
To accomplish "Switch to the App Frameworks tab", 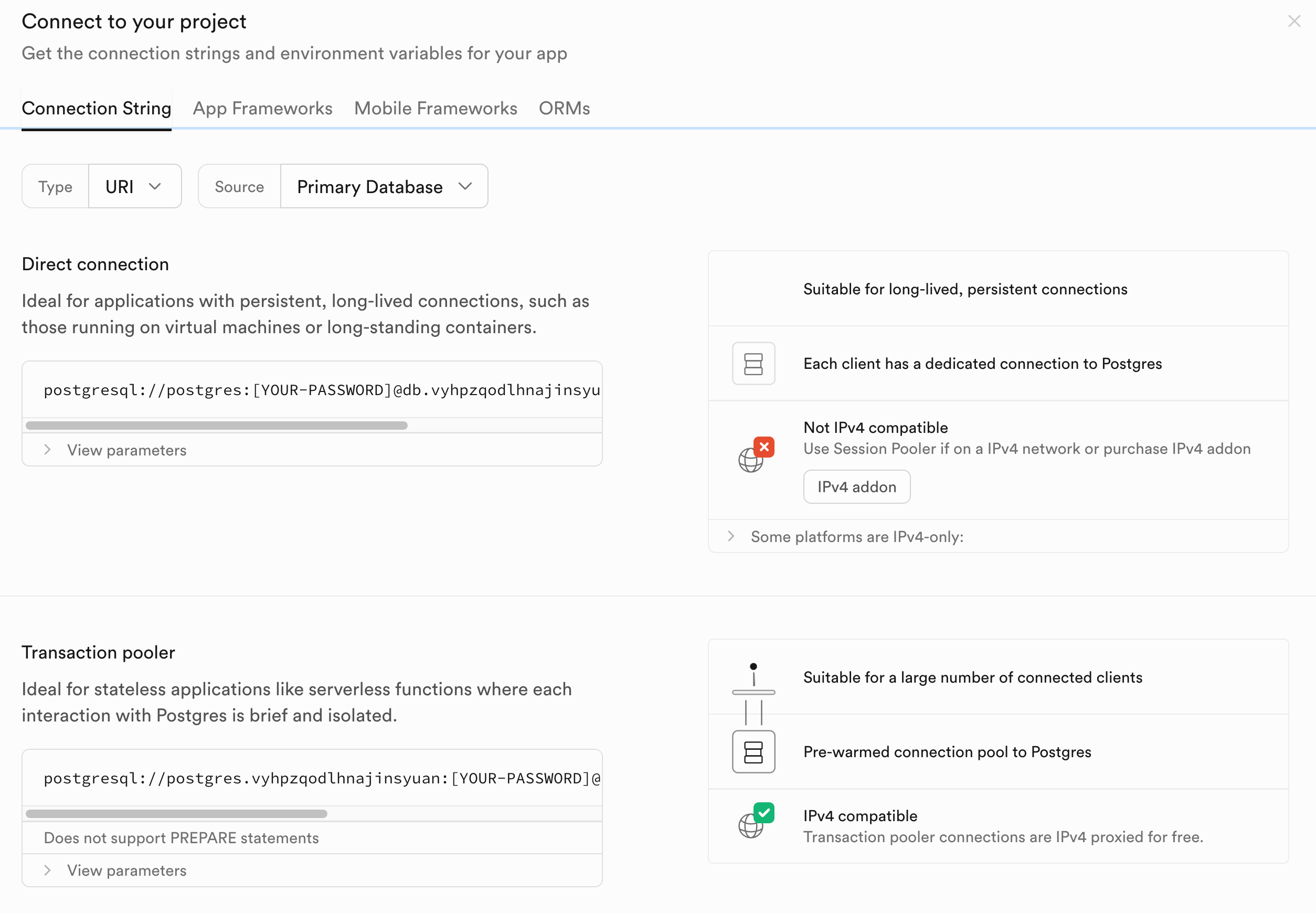I will 263,107.
